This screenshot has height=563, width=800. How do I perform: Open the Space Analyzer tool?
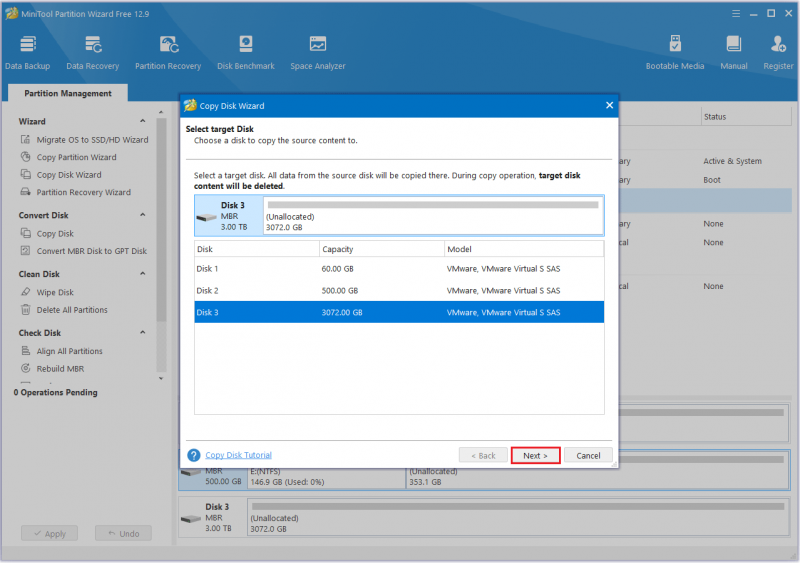317,53
